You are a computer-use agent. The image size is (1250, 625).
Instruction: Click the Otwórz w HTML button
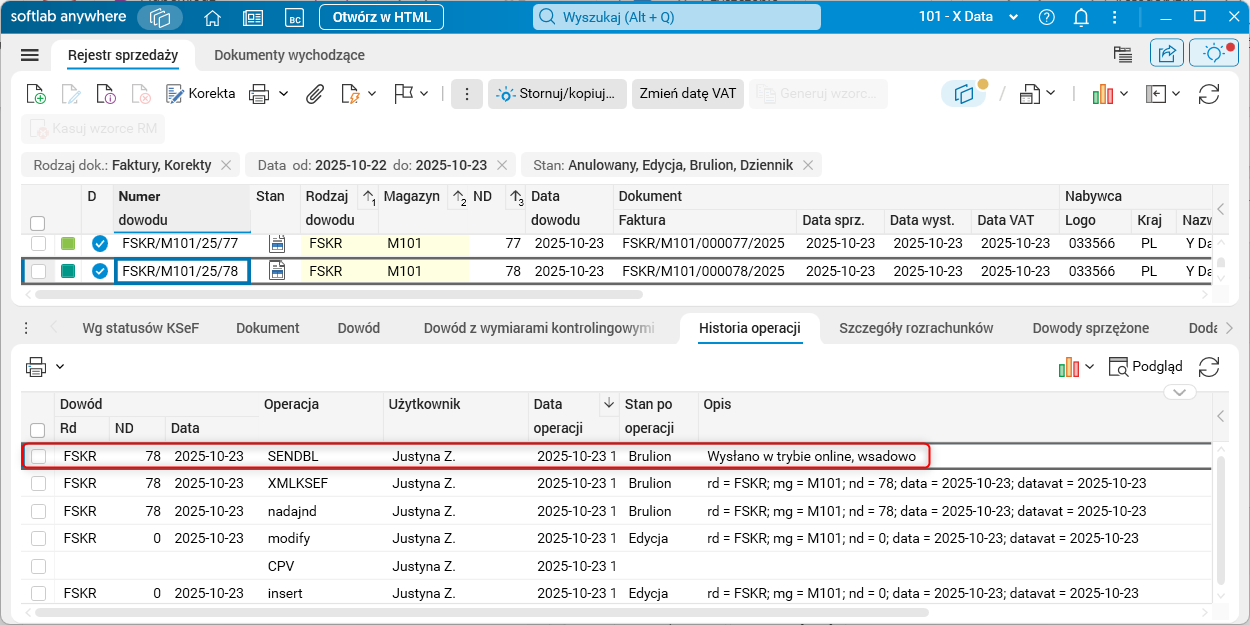click(381, 18)
